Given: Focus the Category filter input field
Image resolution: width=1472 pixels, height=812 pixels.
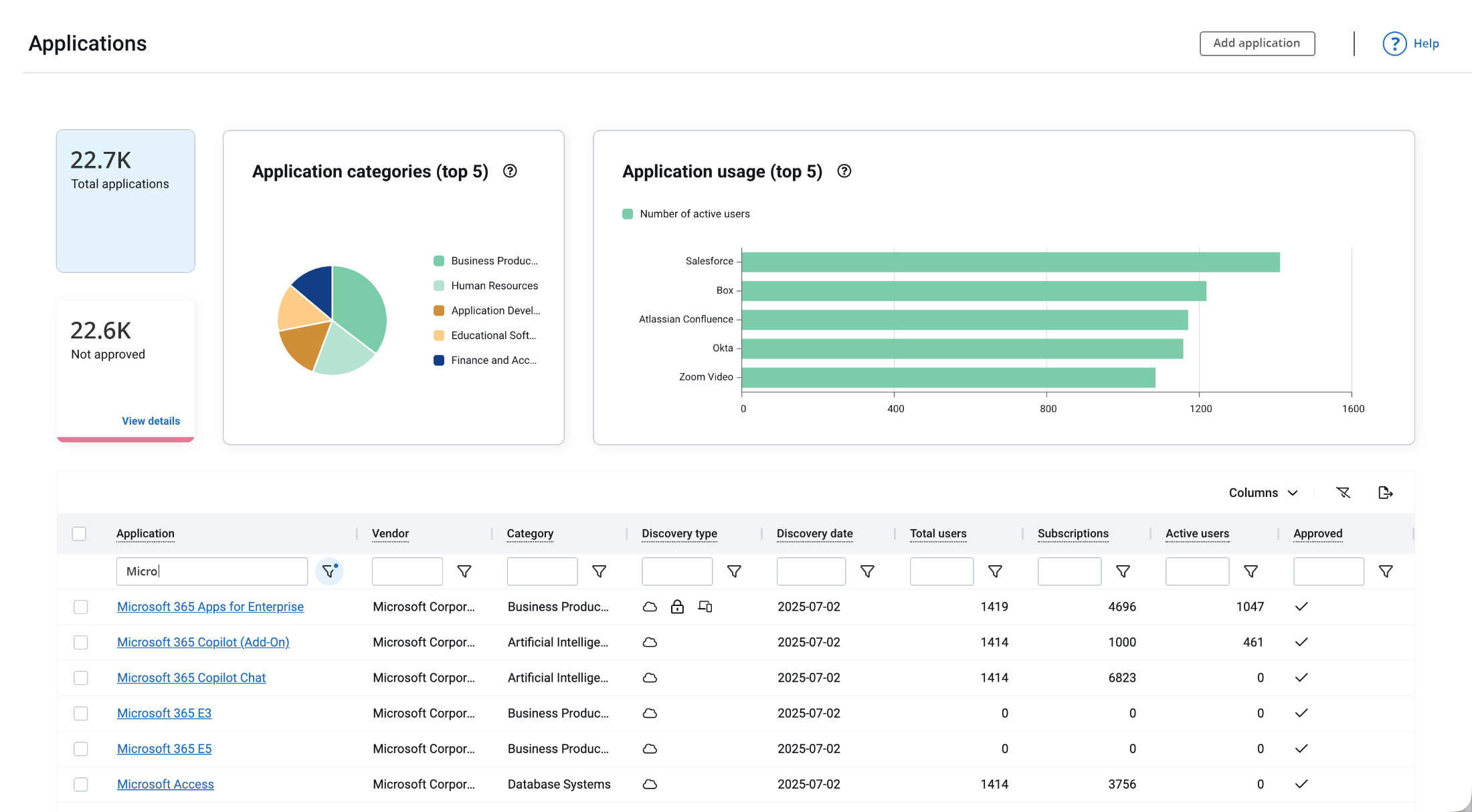Looking at the screenshot, I should tap(542, 571).
